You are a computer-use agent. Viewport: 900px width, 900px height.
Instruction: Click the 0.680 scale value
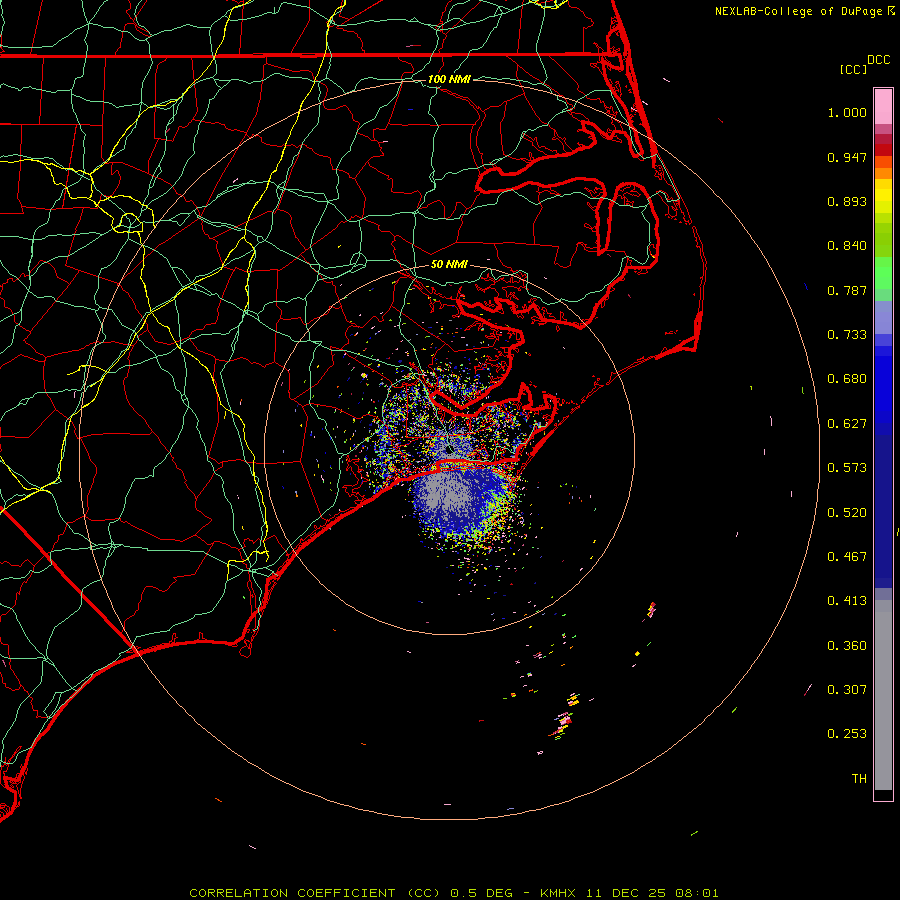[x=847, y=379]
